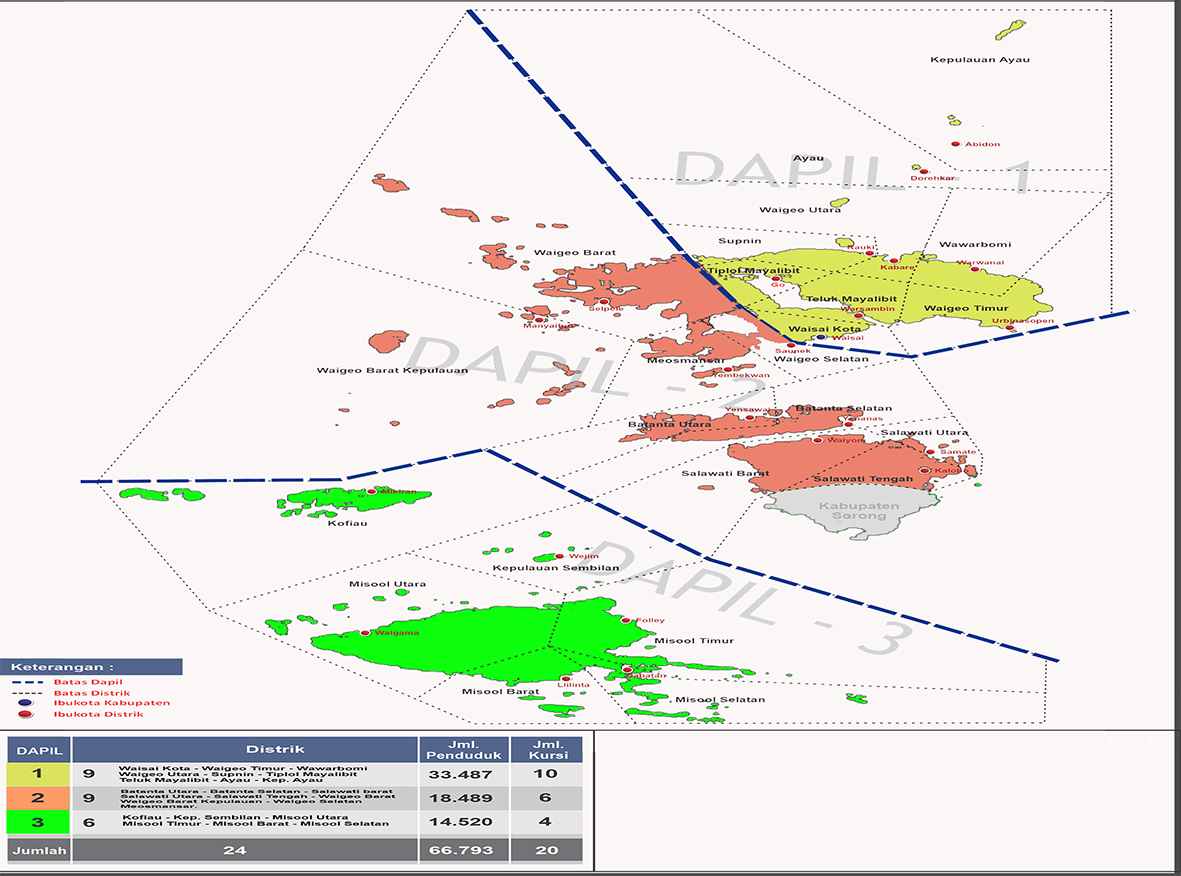Select the Mikiran marker on Kofiau island
The width and height of the screenshot is (1181, 876).
click(372, 492)
